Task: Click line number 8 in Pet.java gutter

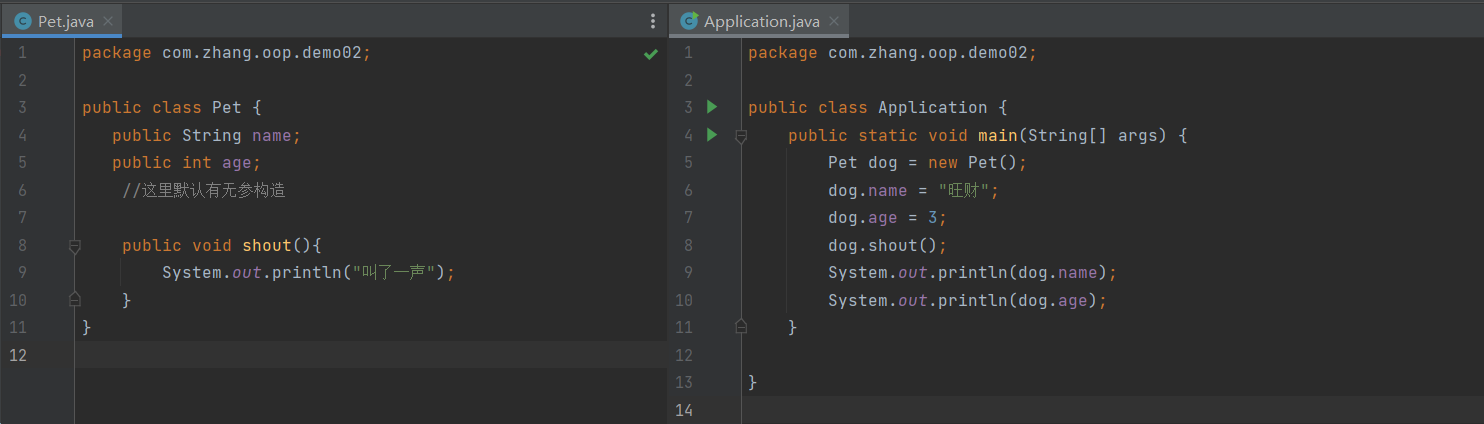Action: pyautogui.click(x=22, y=245)
